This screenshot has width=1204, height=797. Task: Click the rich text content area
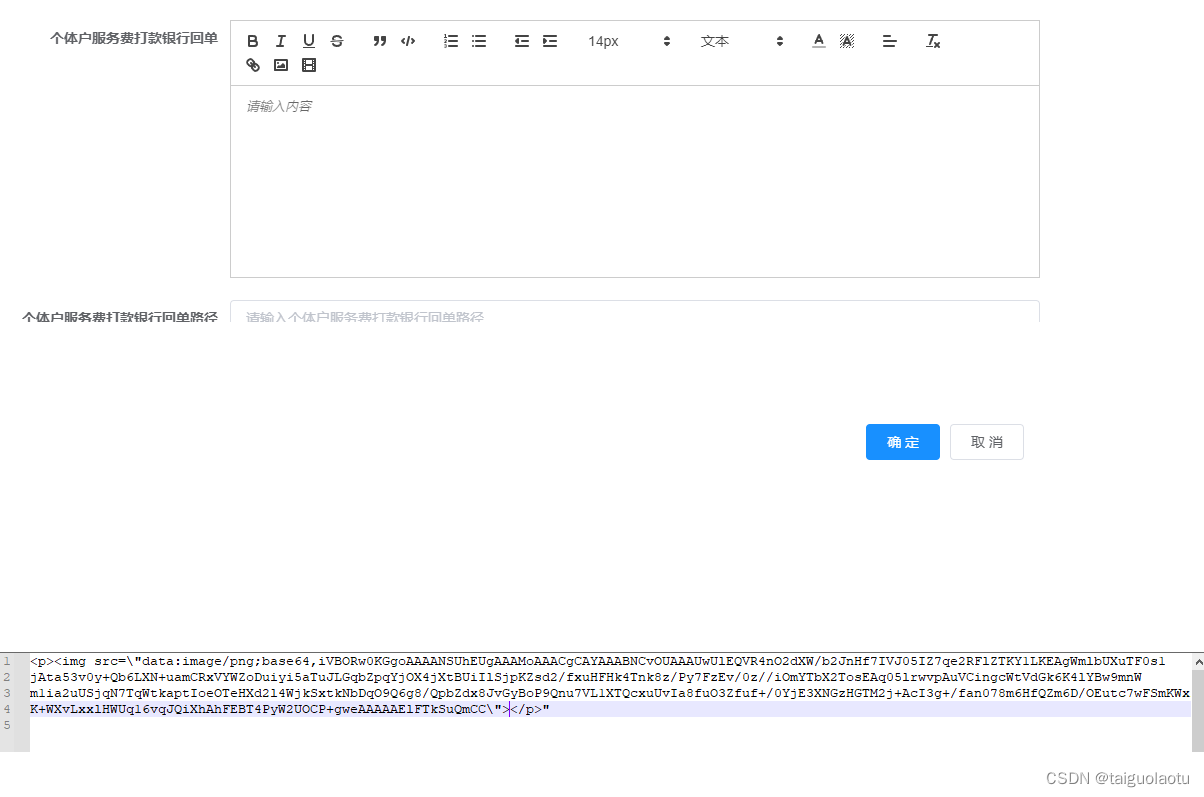point(635,181)
